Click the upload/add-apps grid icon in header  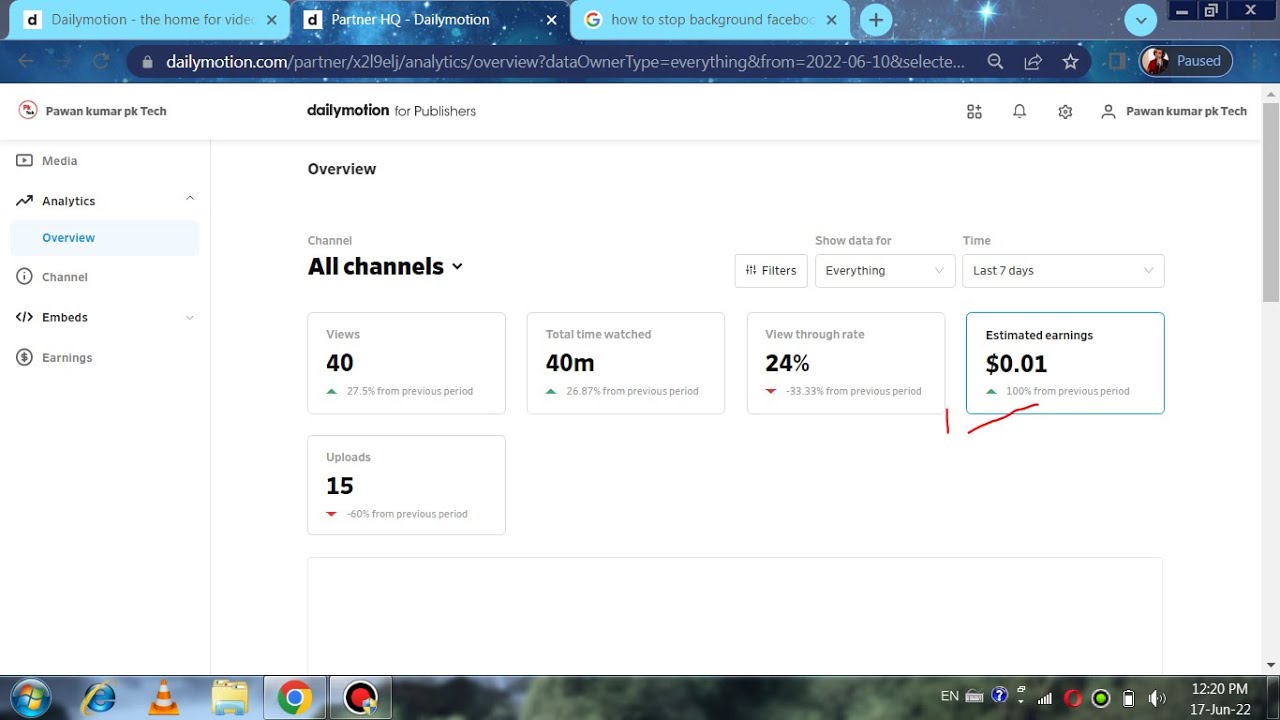click(974, 112)
